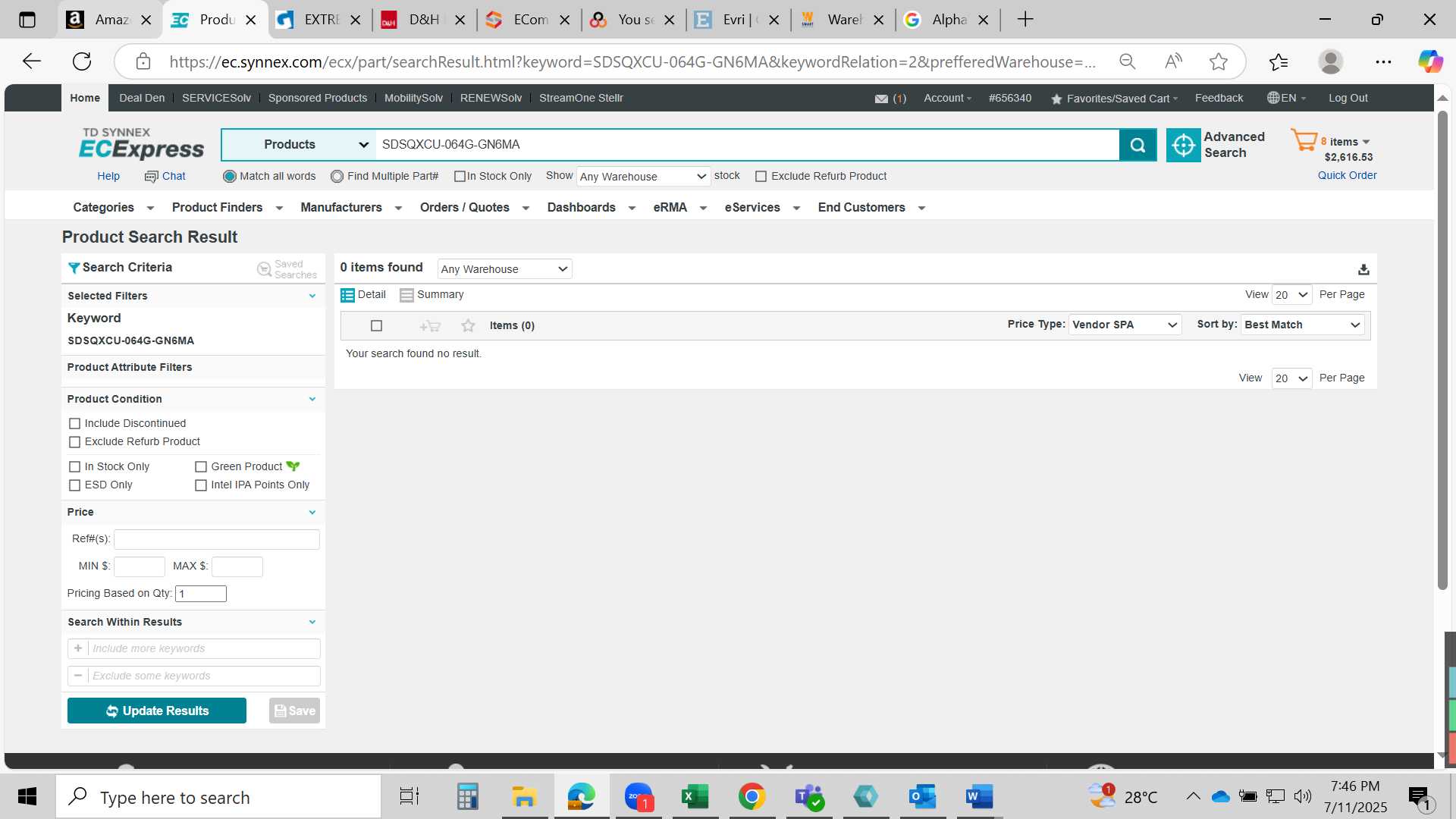
Task: Click the browser refresh icon
Action: pos(82,61)
